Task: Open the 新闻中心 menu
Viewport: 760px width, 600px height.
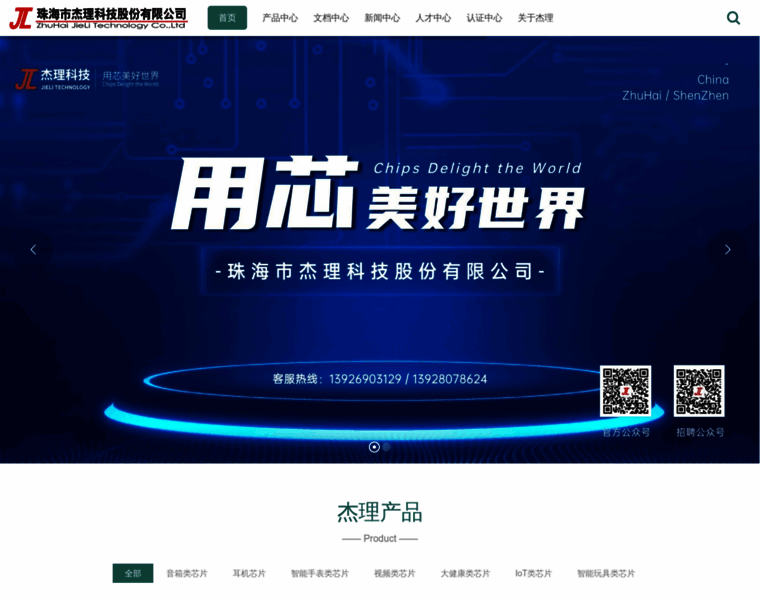Action: click(x=382, y=18)
